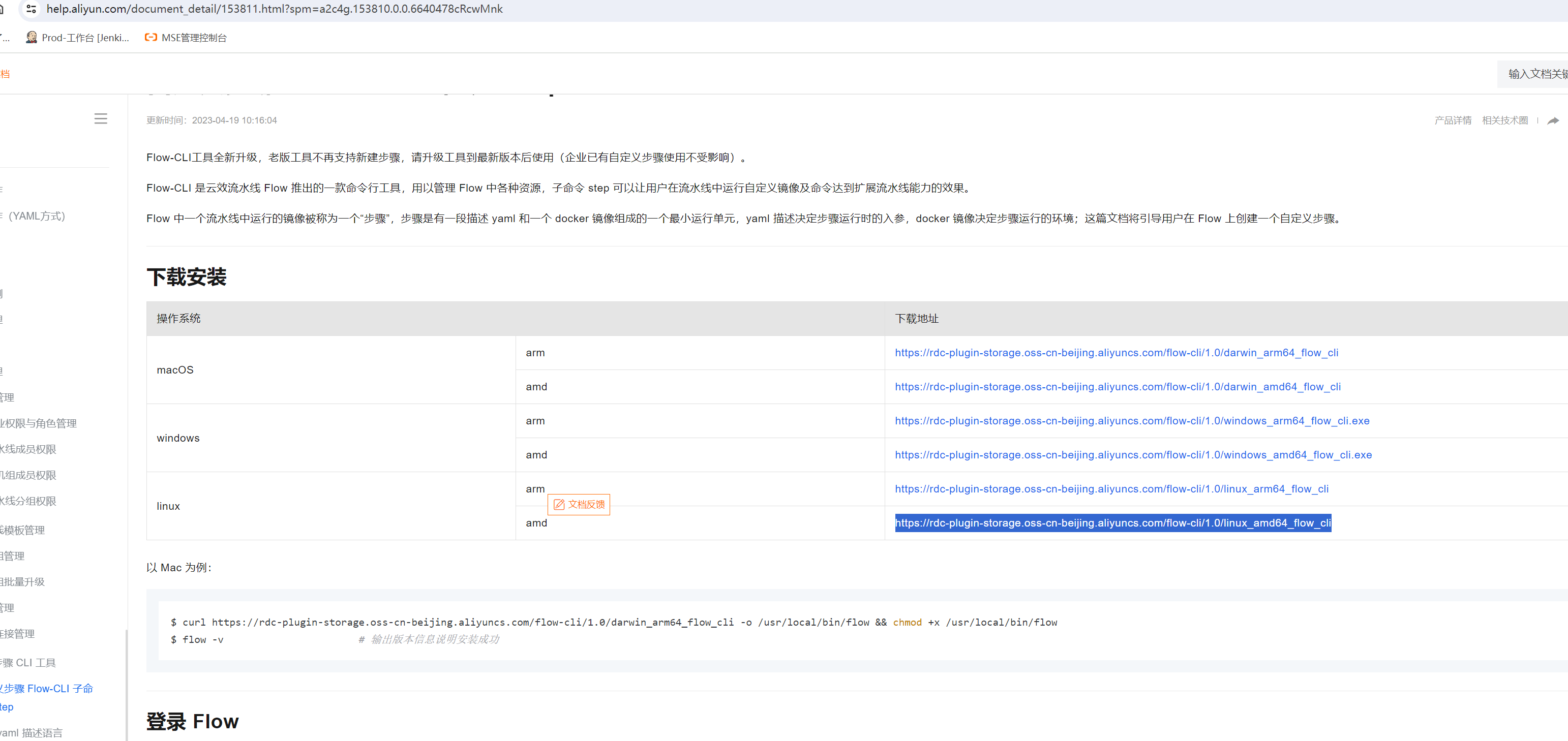Image resolution: width=1568 pixels, height=741 pixels.
Task: Click the site info icon in address bar
Action: pyautogui.click(x=32, y=9)
